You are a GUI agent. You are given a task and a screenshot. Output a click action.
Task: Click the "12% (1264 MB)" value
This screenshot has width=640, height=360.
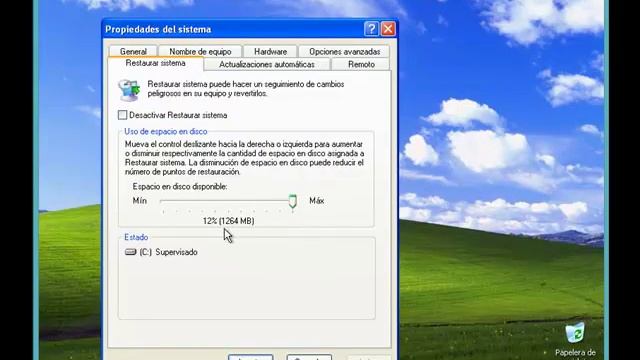click(229, 221)
